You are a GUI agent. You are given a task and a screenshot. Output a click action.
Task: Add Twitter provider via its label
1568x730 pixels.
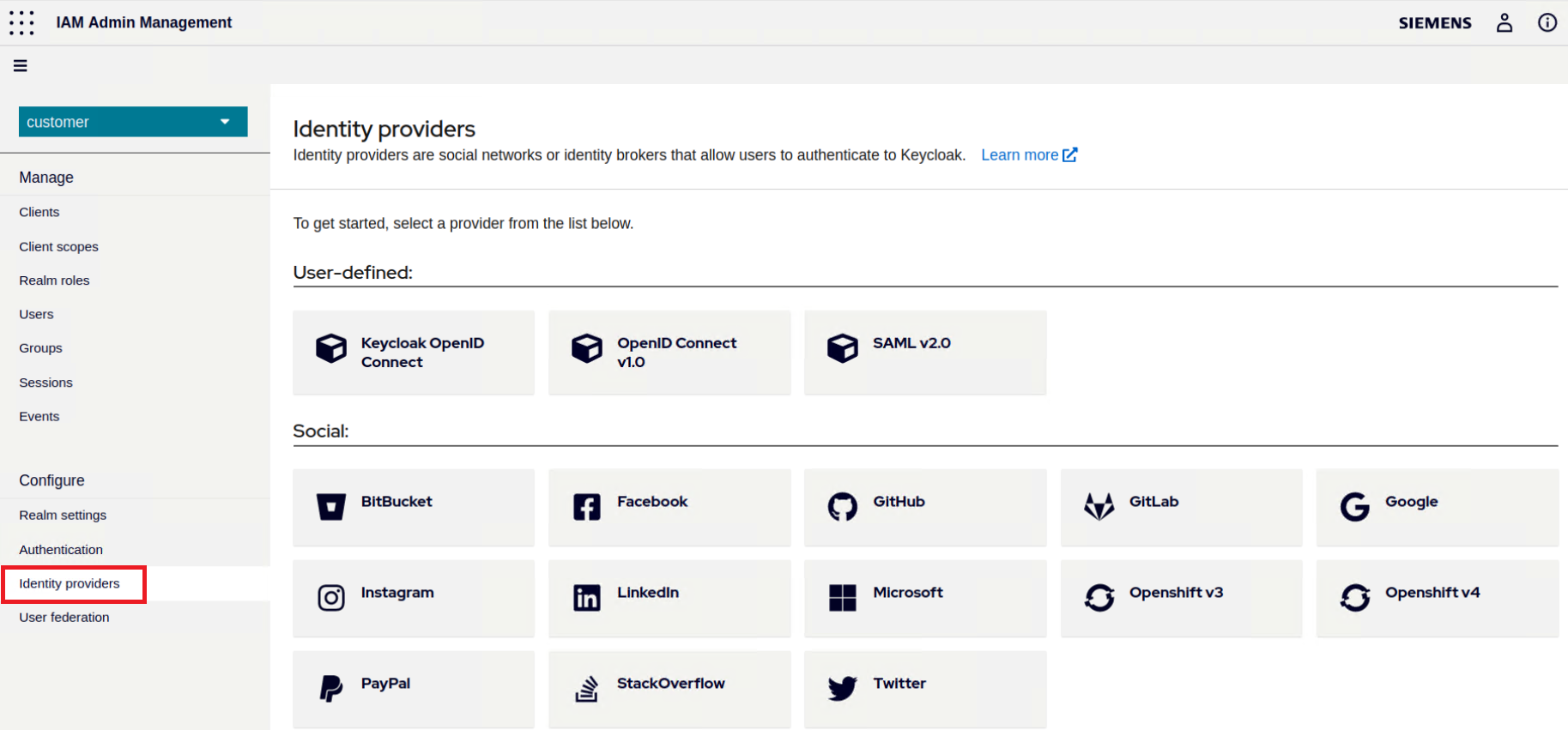(x=899, y=684)
